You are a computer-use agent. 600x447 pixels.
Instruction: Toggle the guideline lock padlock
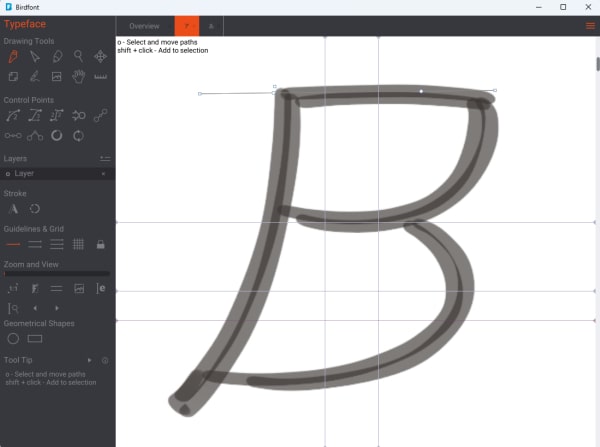[101, 244]
